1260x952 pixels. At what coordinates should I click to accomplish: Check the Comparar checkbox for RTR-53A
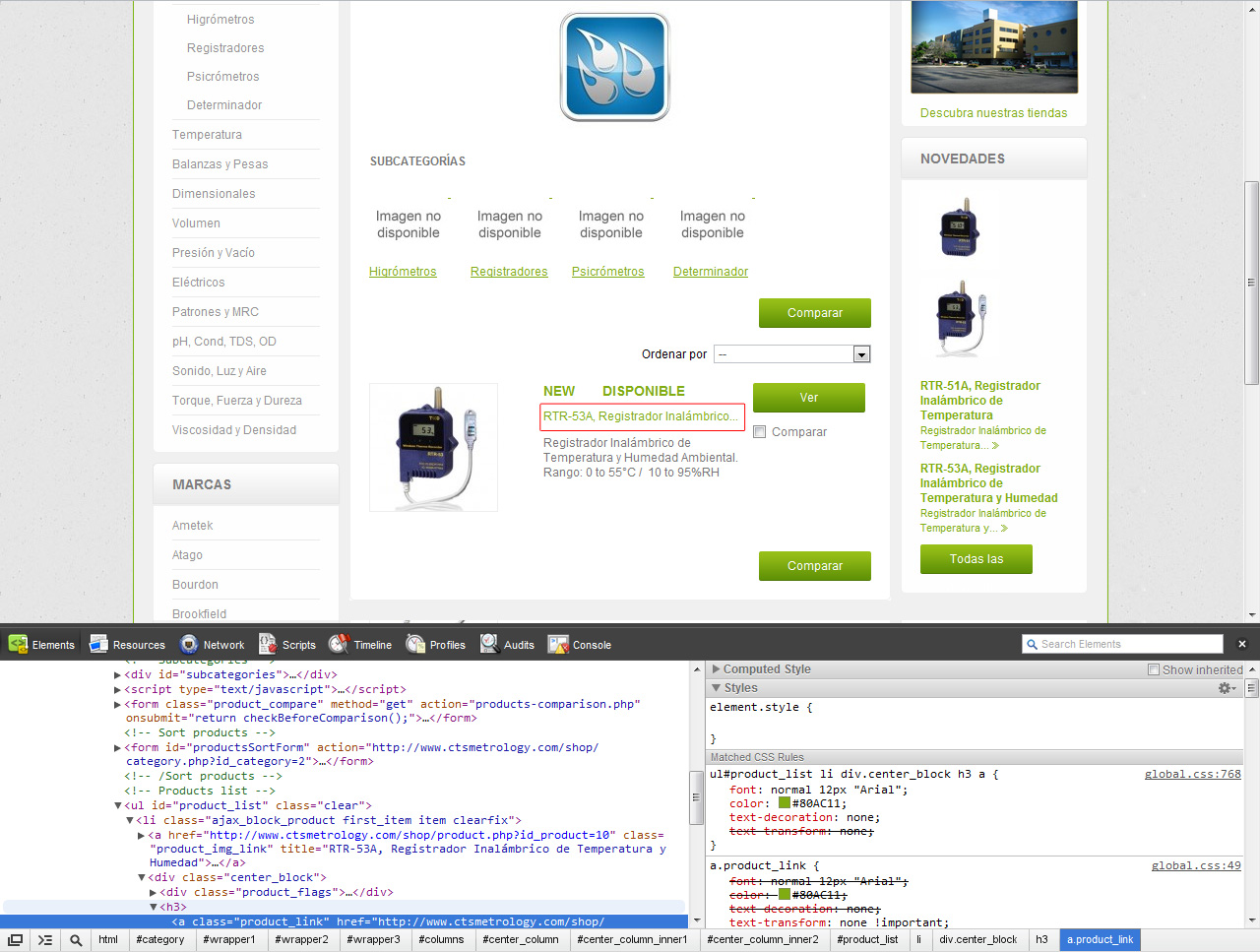pos(760,432)
